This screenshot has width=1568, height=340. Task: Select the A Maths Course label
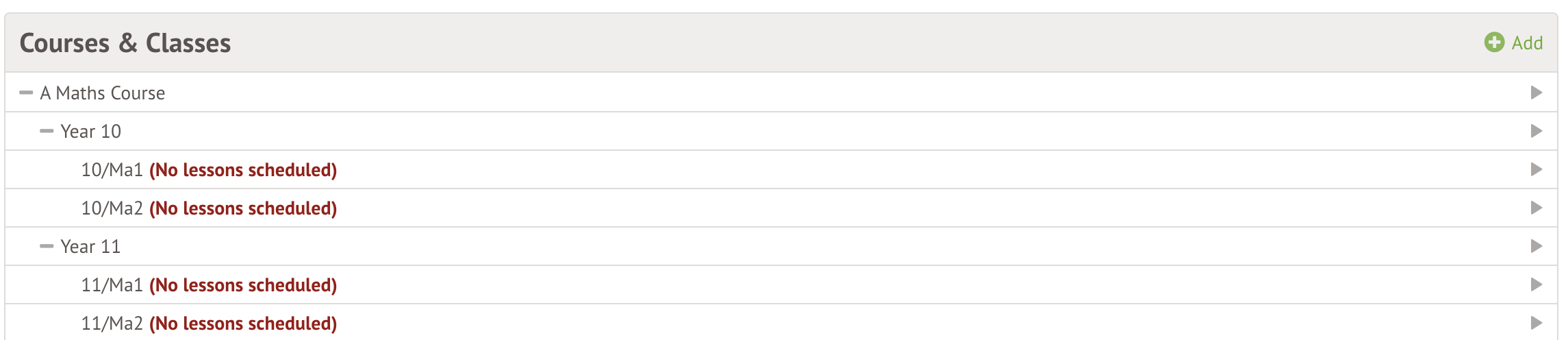(103, 93)
